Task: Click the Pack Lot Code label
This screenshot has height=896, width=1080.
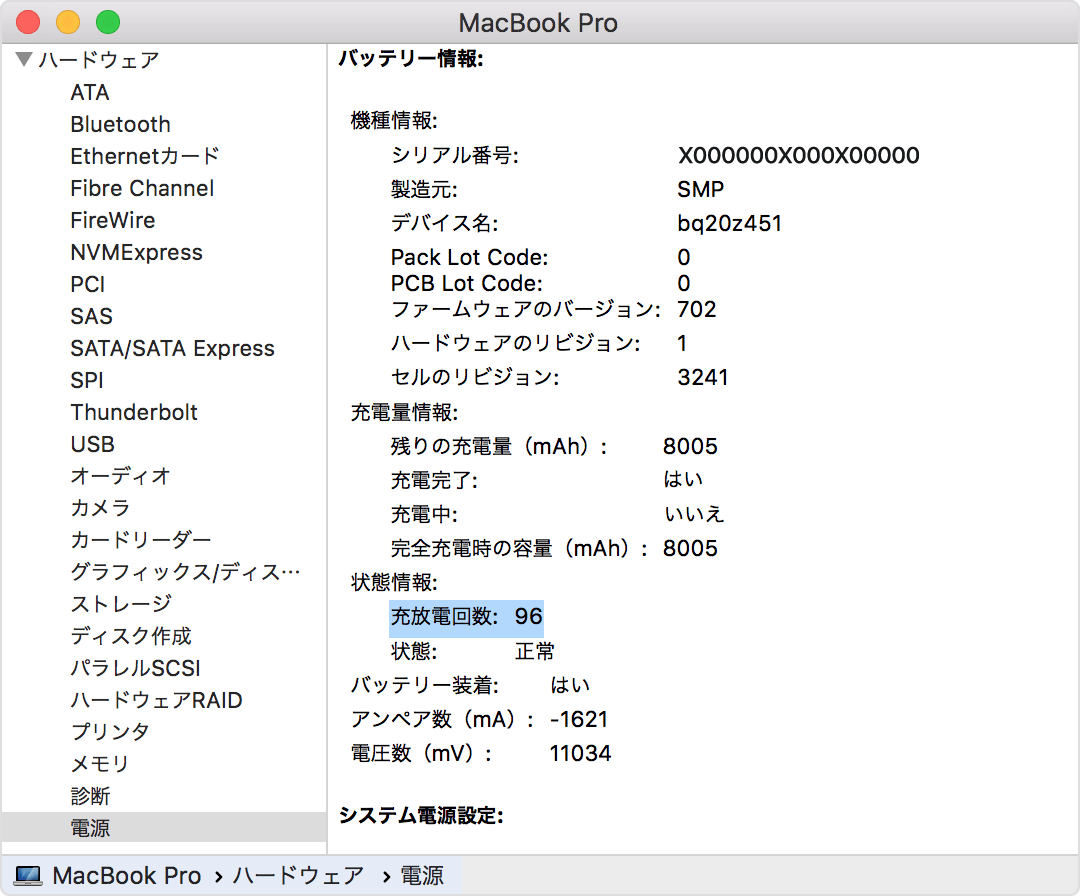Action: pos(470,258)
